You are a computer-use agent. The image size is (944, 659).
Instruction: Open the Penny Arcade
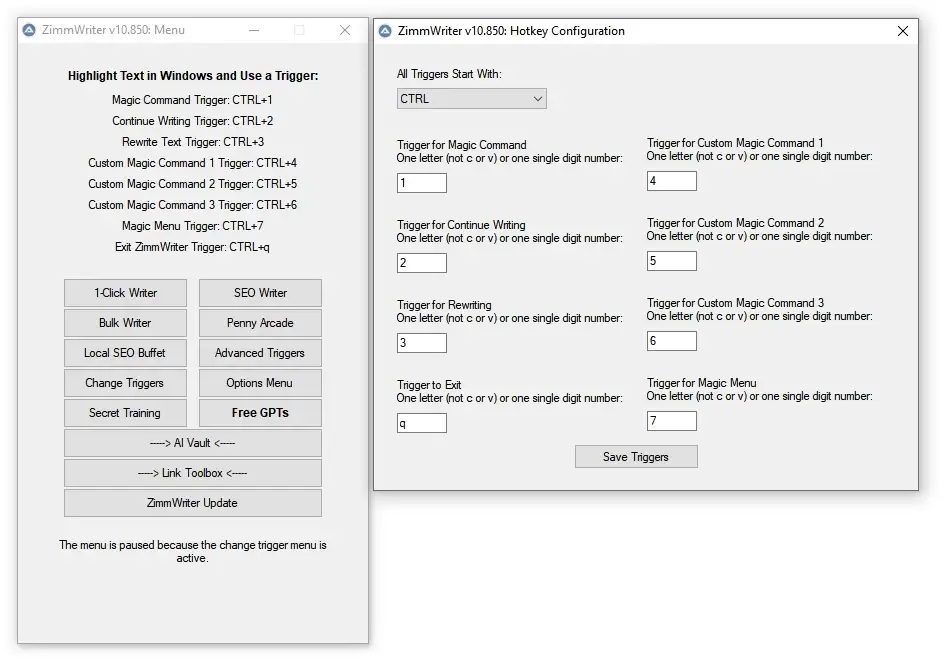259,322
